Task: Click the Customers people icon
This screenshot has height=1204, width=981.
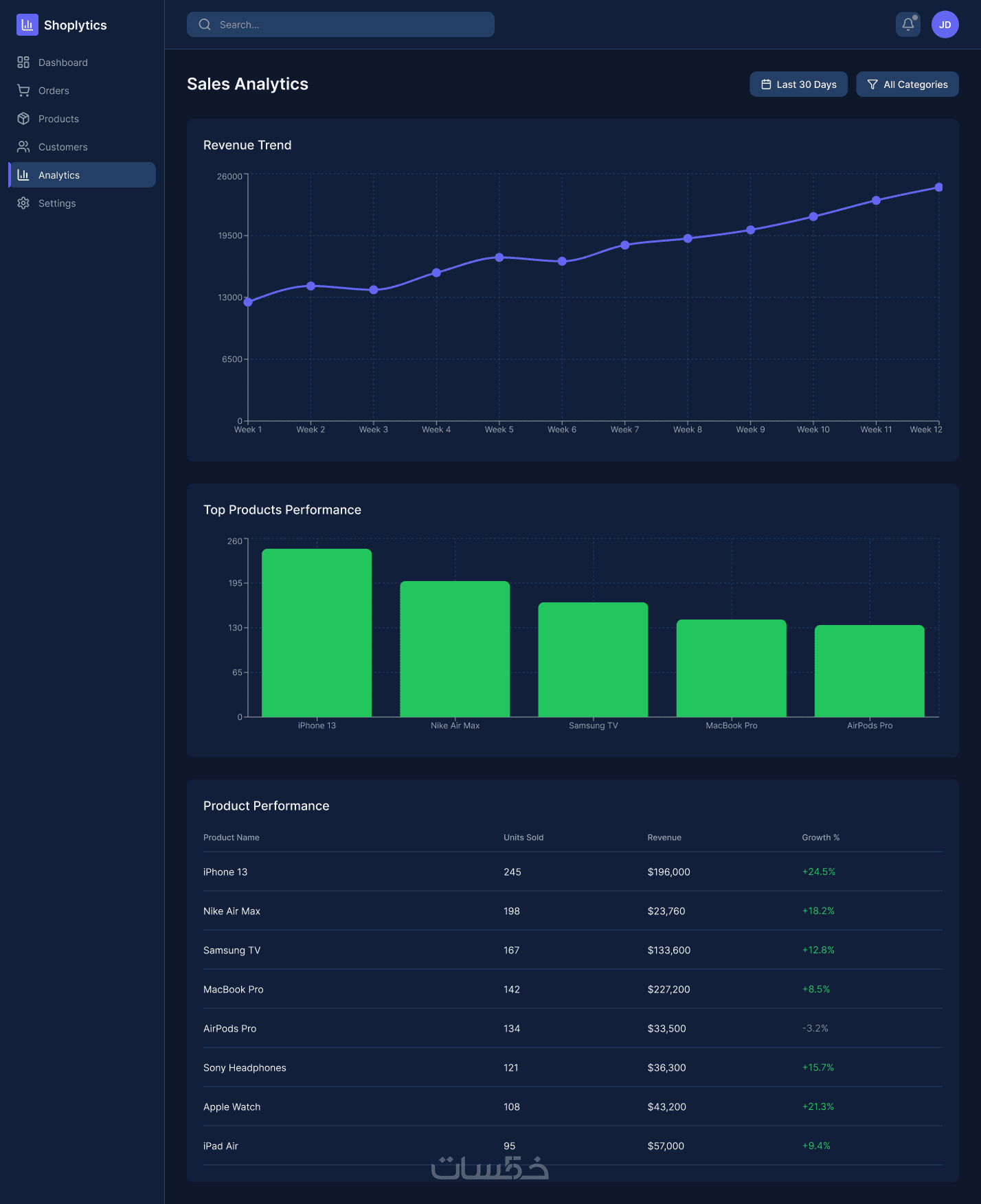Action: point(23,147)
